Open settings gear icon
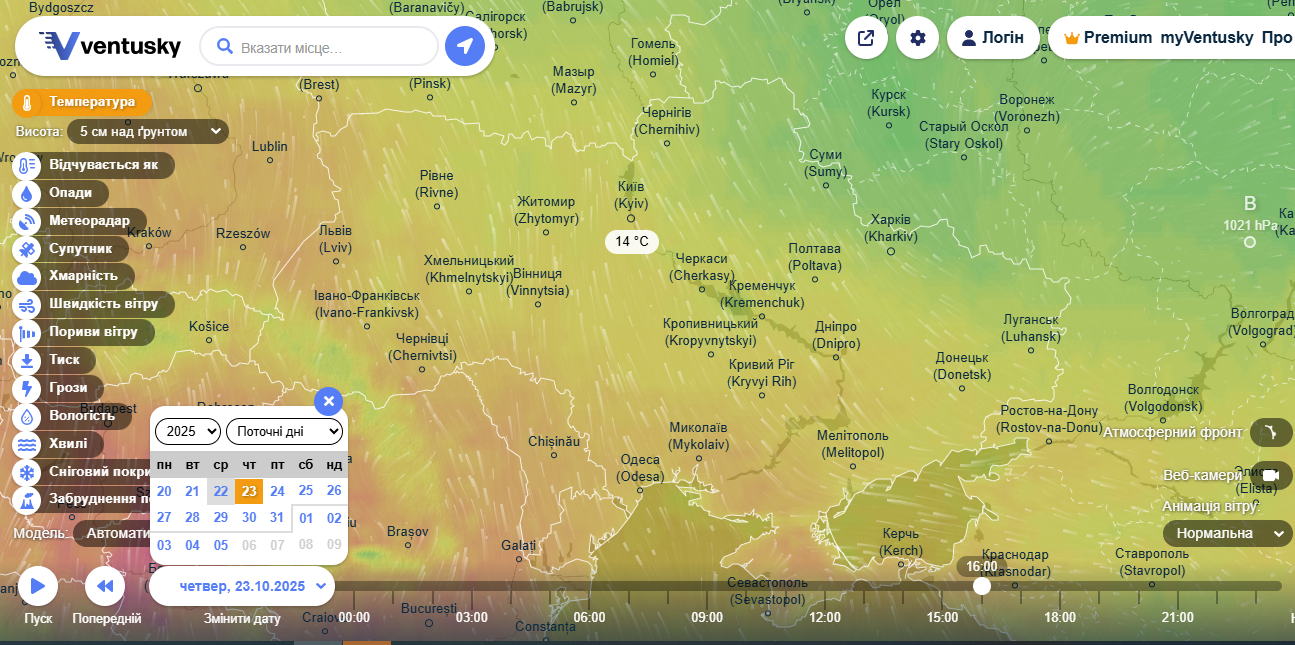 pyautogui.click(x=917, y=38)
